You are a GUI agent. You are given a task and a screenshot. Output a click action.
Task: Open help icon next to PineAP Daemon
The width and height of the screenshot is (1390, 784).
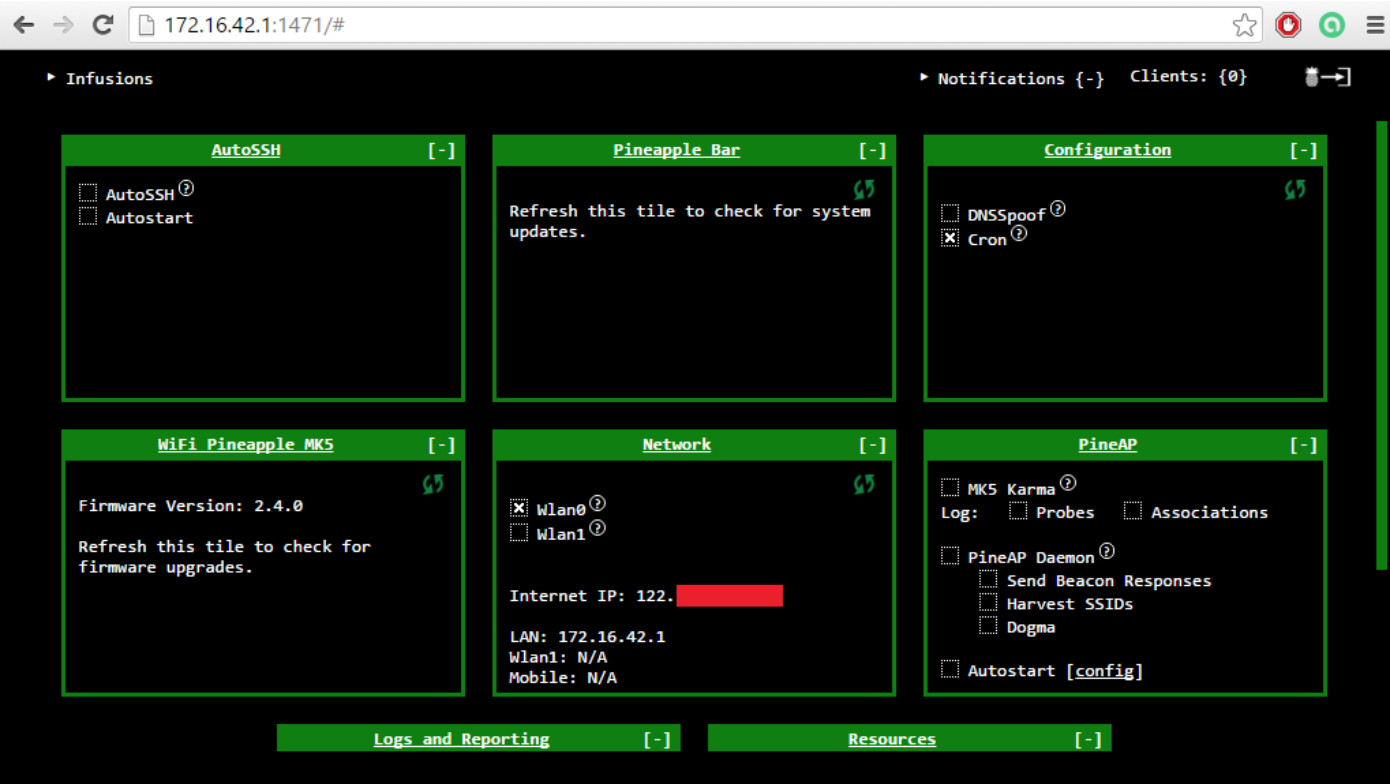point(1106,551)
